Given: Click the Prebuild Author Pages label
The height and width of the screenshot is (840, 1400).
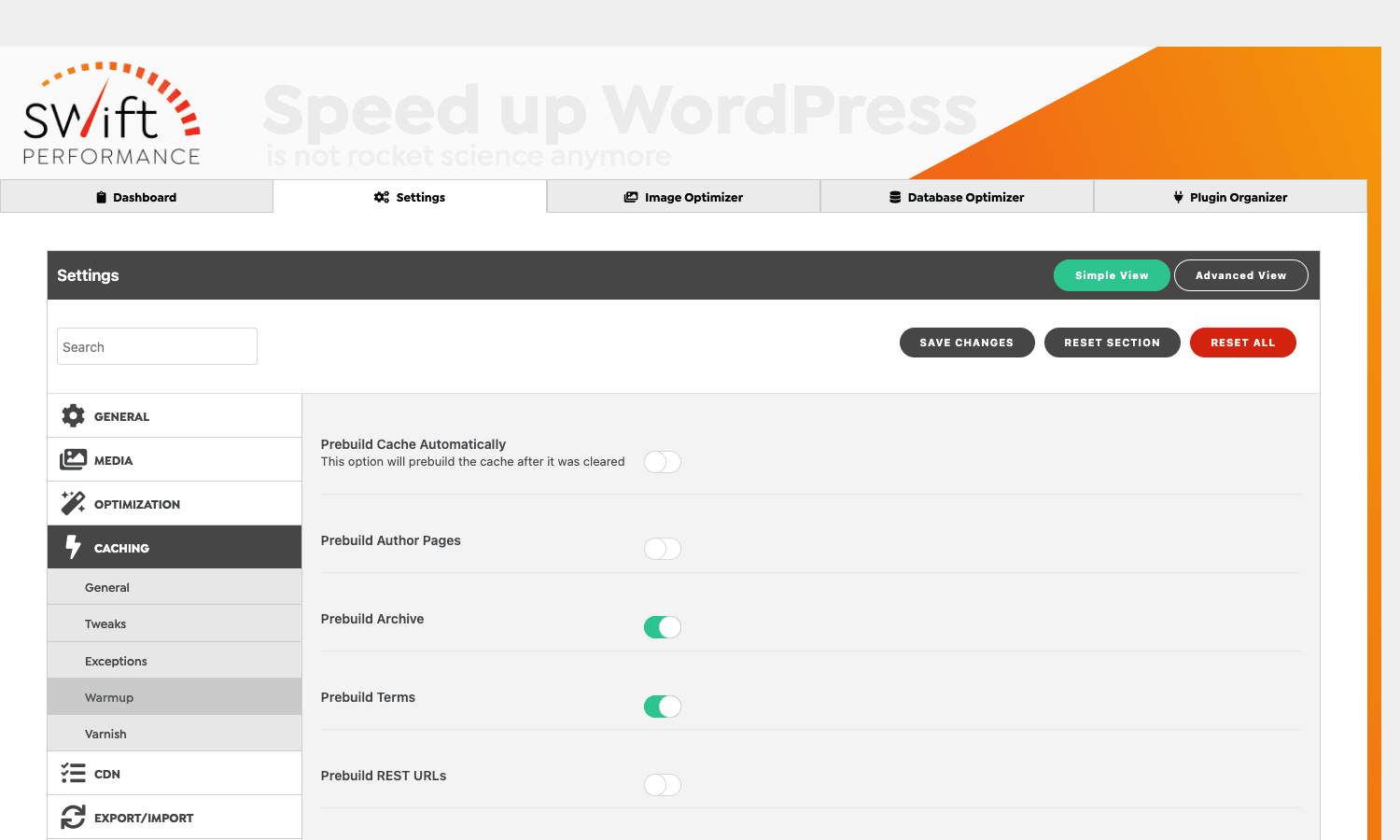Looking at the screenshot, I should point(391,540).
